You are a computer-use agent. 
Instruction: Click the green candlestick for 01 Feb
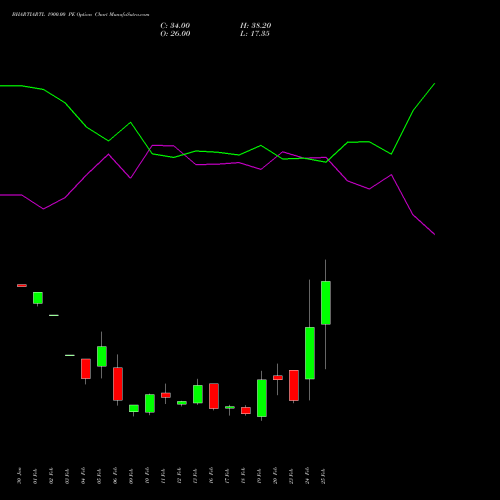pos(38,298)
